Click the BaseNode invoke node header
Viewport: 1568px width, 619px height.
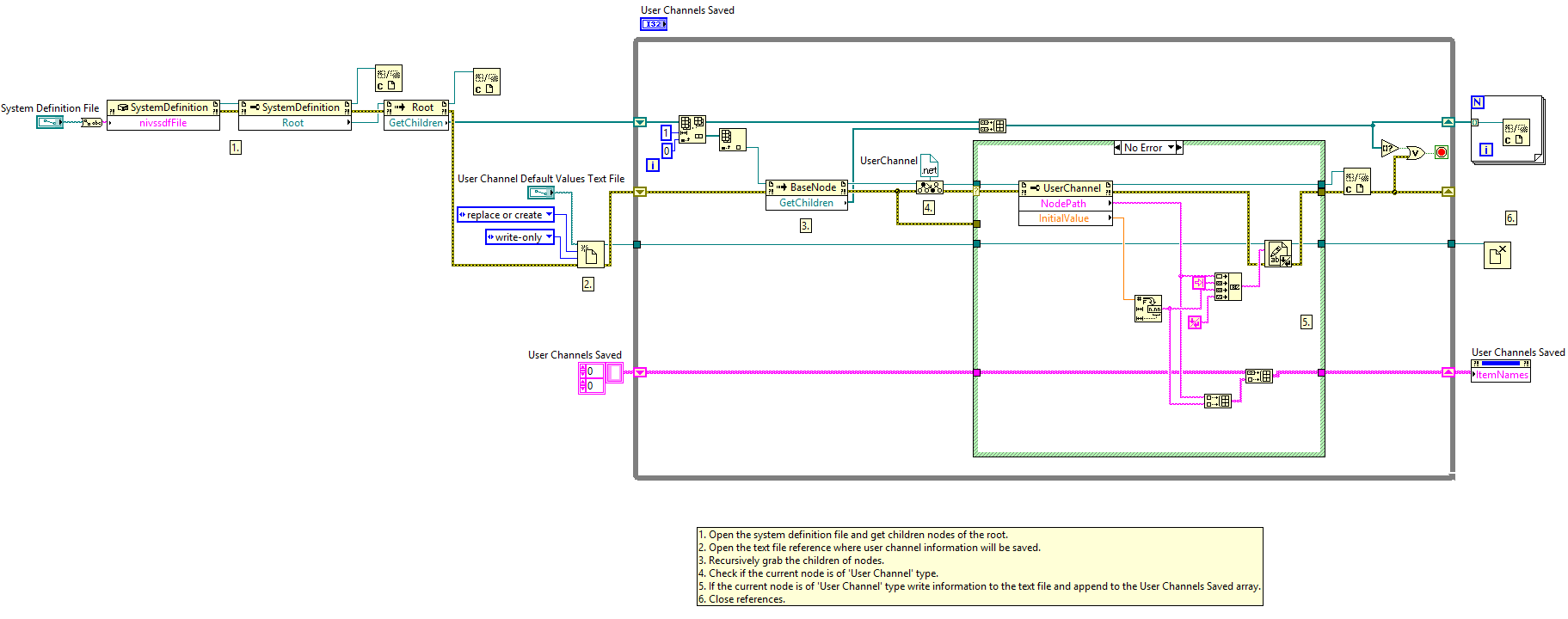click(807, 187)
